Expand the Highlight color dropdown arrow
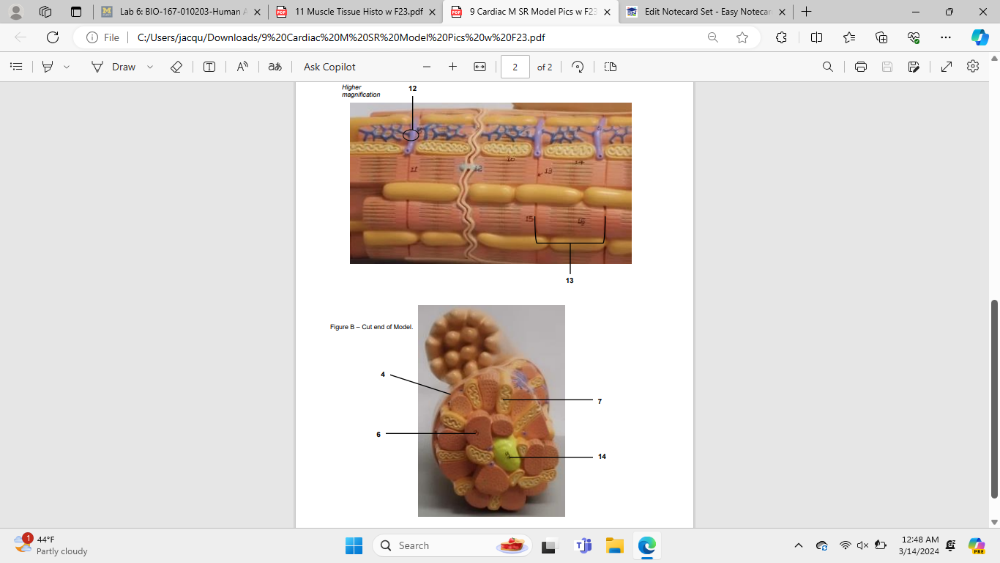 [67, 67]
